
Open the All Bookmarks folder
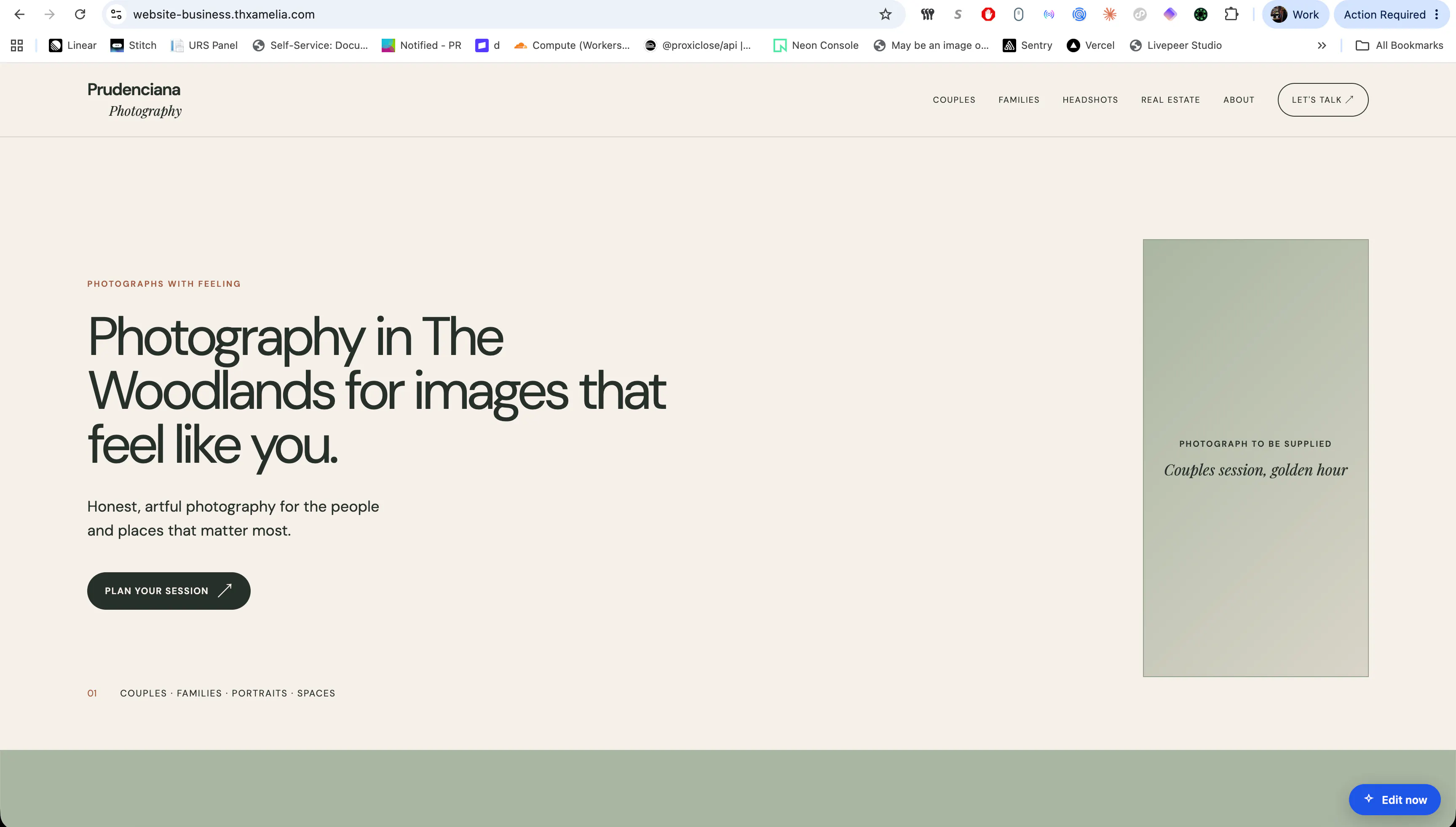pyautogui.click(x=1399, y=45)
